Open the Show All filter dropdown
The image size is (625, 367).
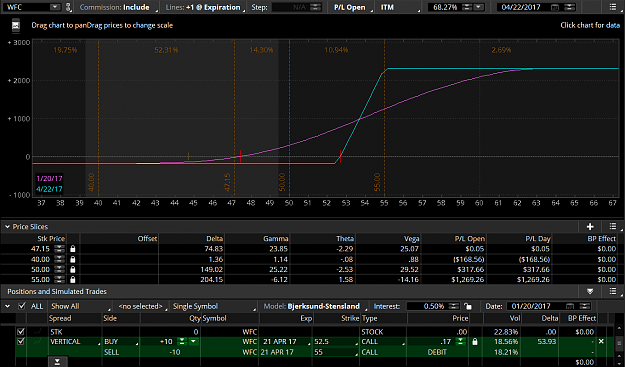80,306
